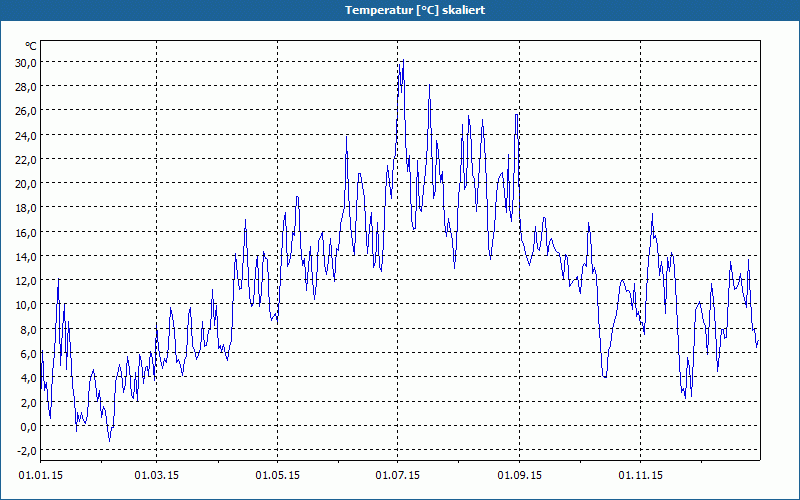Click the 01.03.15 date label
Viewport: 800px width, 500px height.
click(157, 476)
